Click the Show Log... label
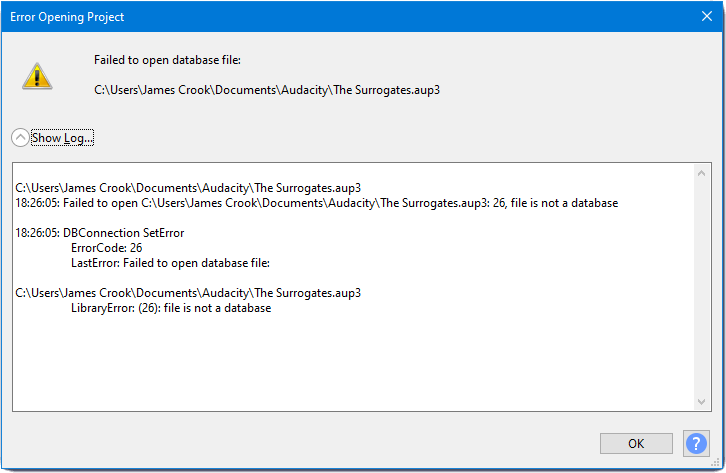 click(x=63, y=138)
